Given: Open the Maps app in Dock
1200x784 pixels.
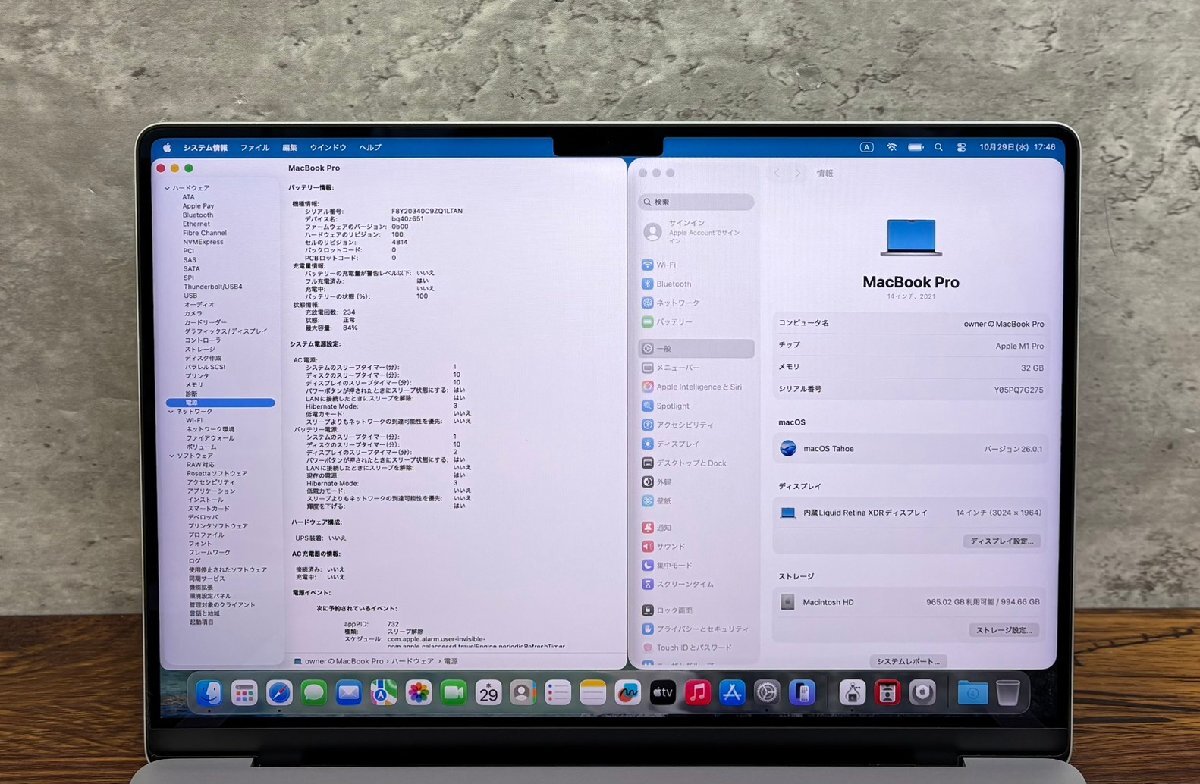Looking at the screenshot, I should [x=383, y=693].
